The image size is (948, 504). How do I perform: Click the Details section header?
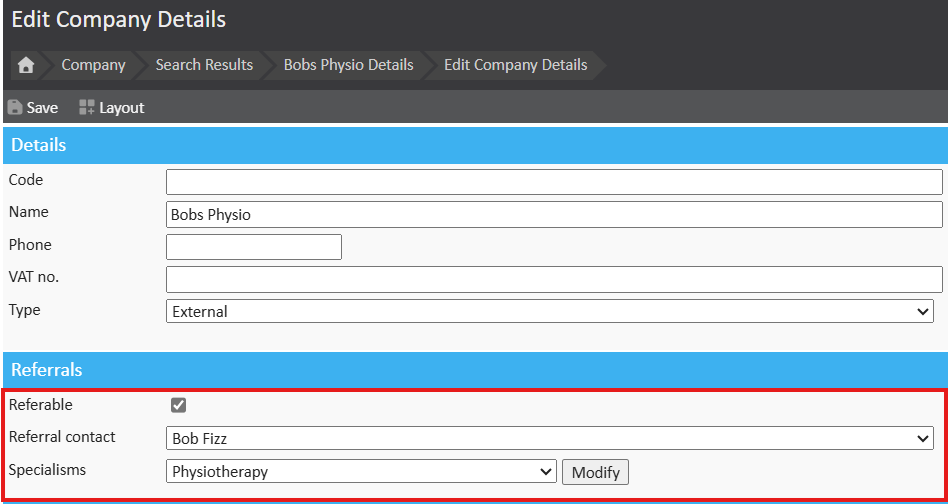[x=474, y=145]
